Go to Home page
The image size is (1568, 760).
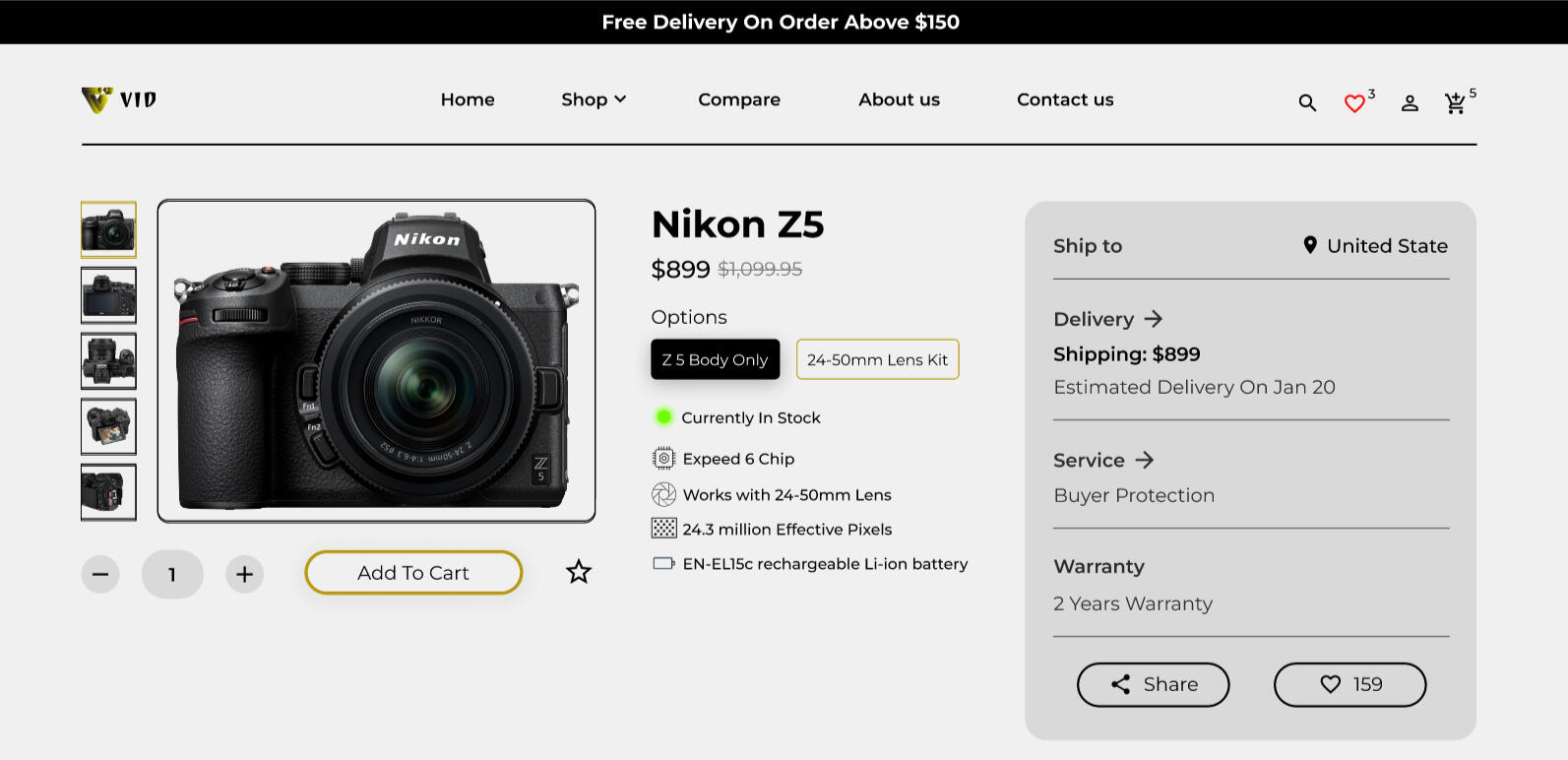[468, 99]
